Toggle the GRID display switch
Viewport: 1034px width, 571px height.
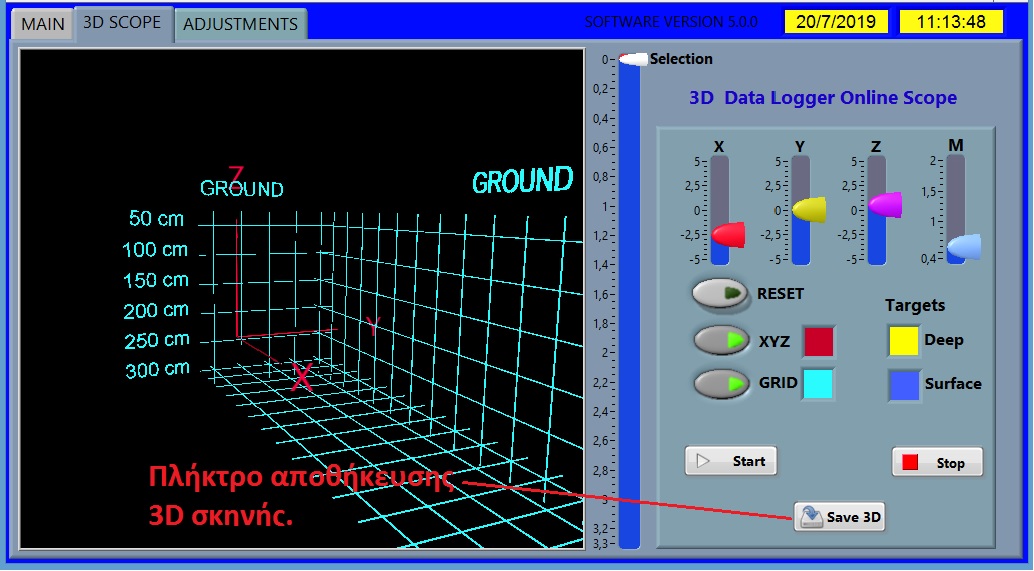[x=722, y=383]
